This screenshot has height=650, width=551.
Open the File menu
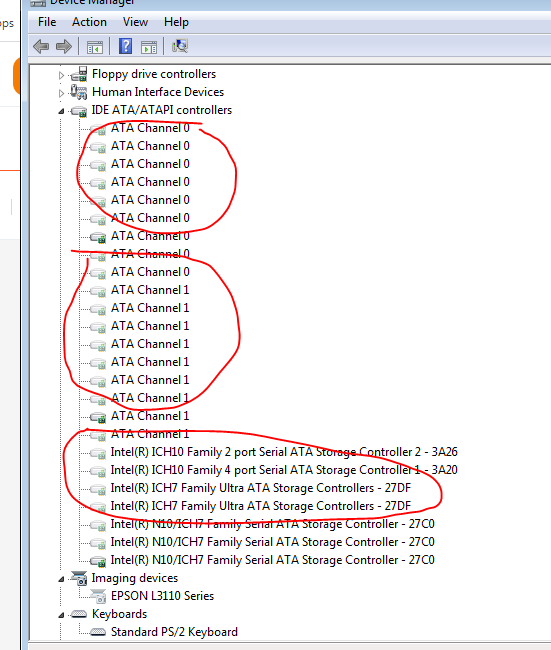(47, 22)
